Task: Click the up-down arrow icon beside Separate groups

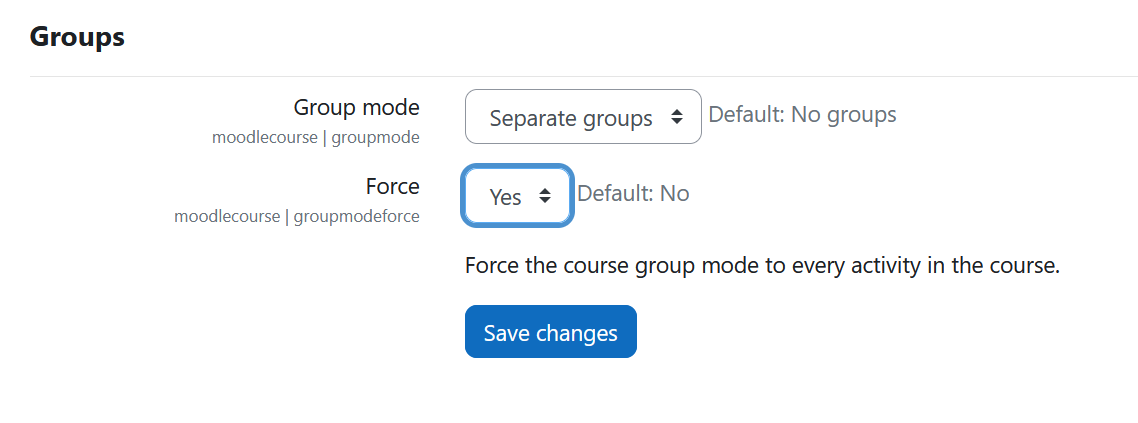Action: tap(676, 117)
